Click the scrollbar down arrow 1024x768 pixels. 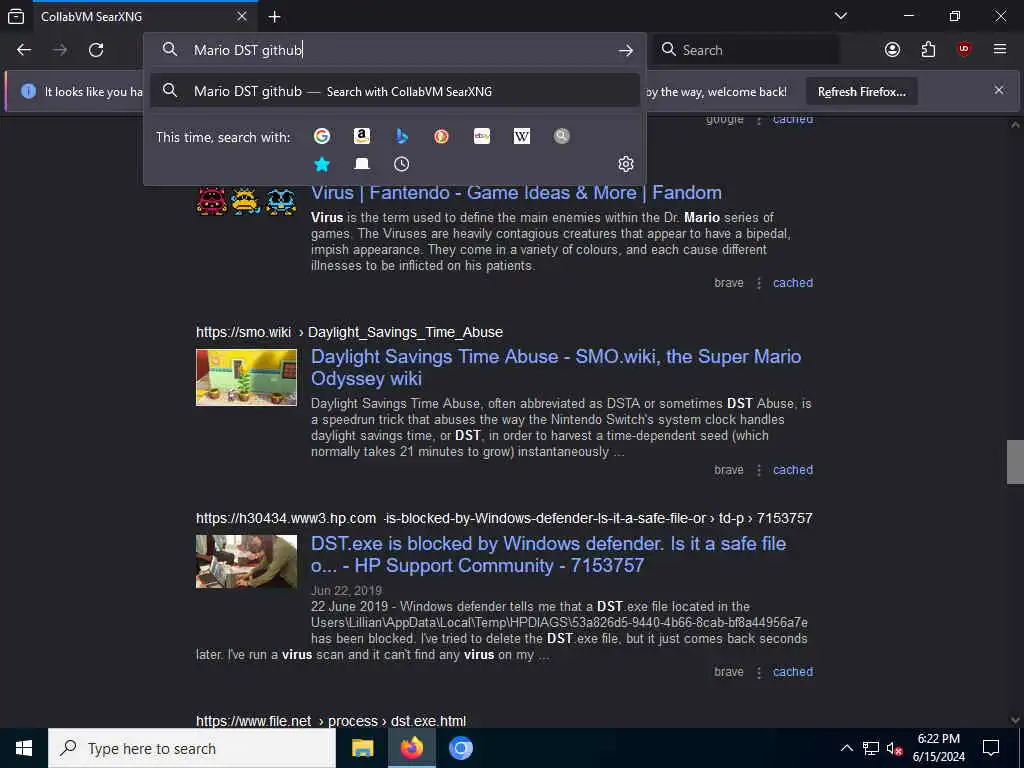click(1015, 720)
